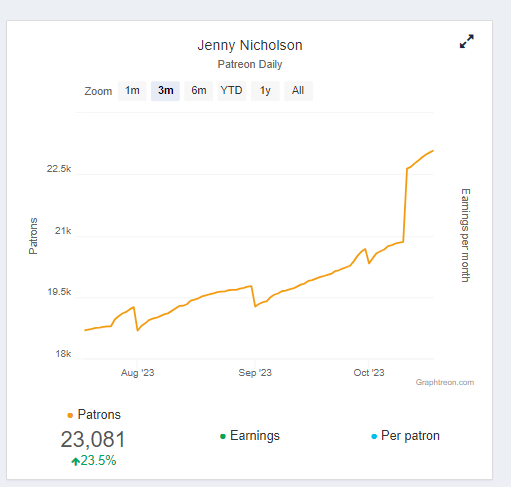
Task: Click the Sep '23 axis label
Action: [255, 373]
